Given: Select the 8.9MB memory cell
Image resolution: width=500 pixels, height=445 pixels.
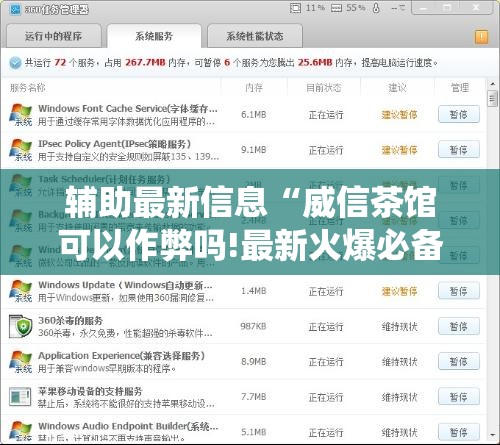Looking at the screenshot, I should (254, 361).
